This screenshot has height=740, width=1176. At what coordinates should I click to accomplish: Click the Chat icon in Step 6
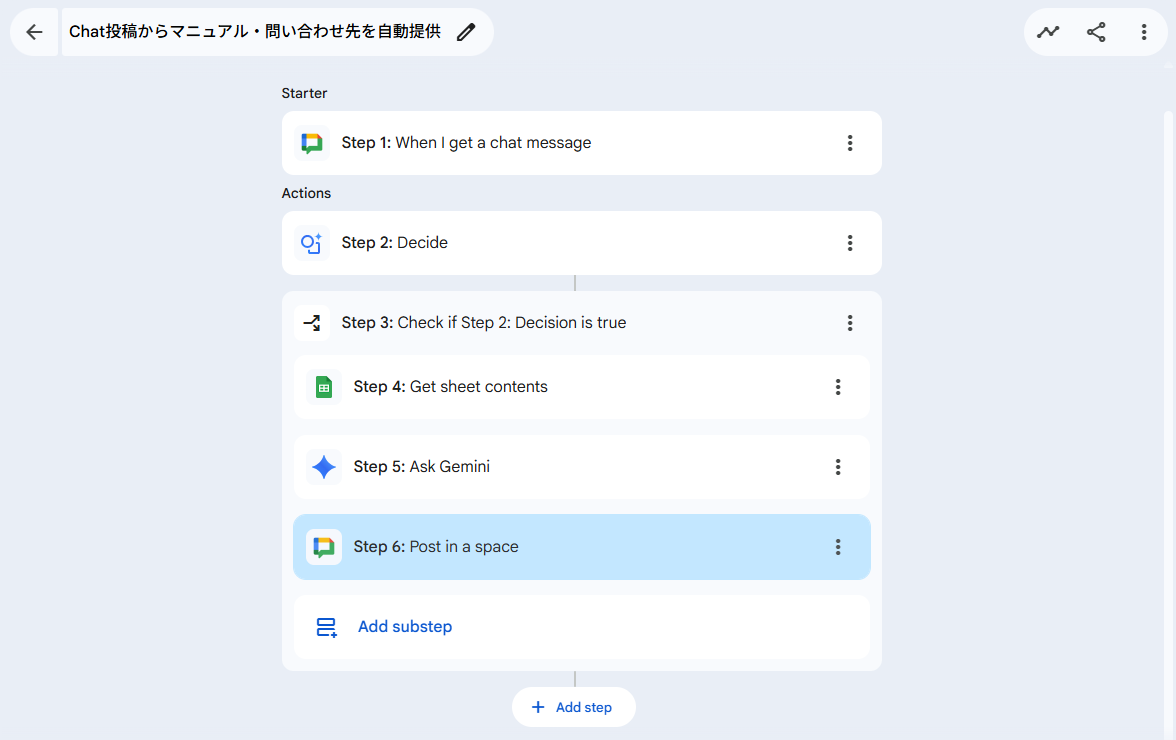(323, 547)
